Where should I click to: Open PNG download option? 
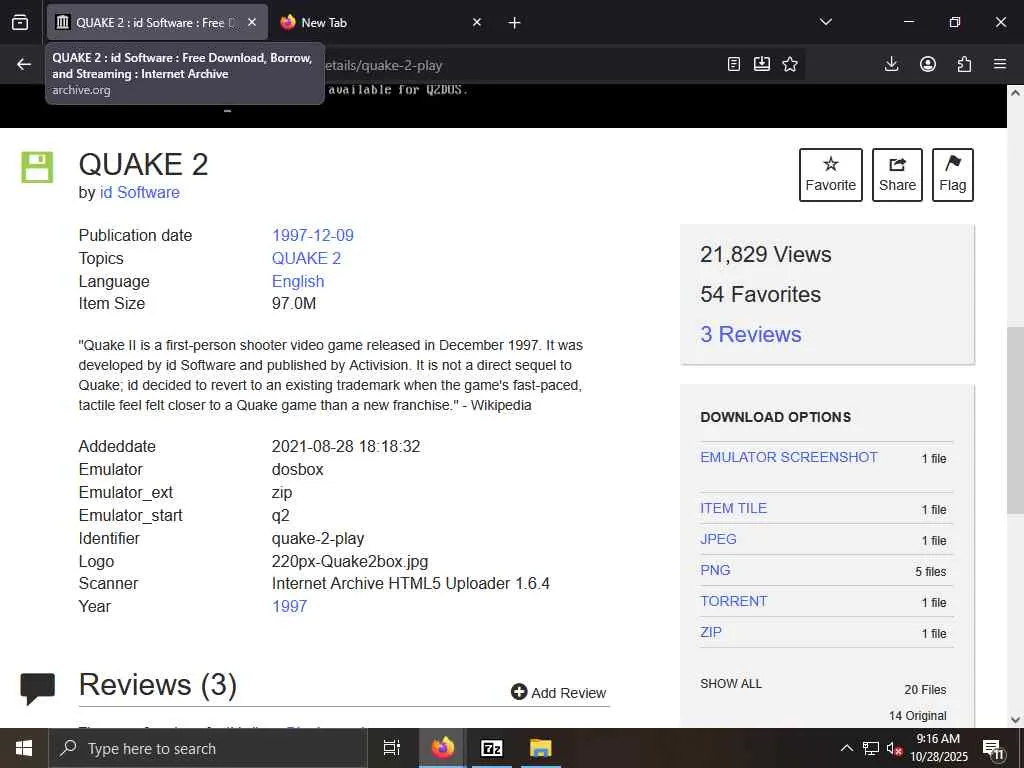point(715,570)
